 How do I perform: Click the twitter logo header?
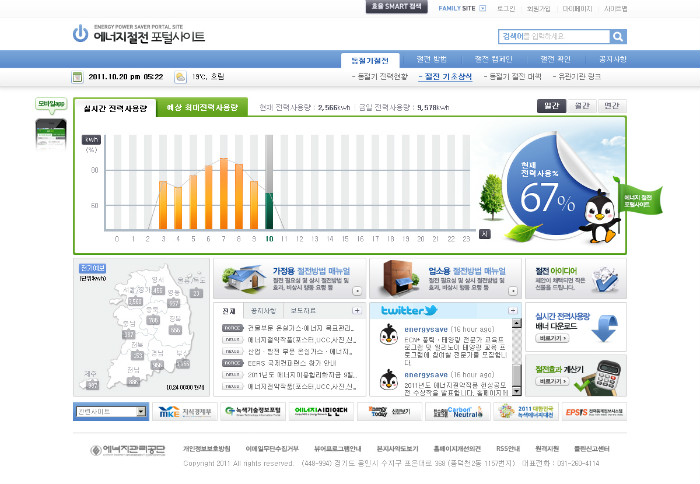pos(409,310)
